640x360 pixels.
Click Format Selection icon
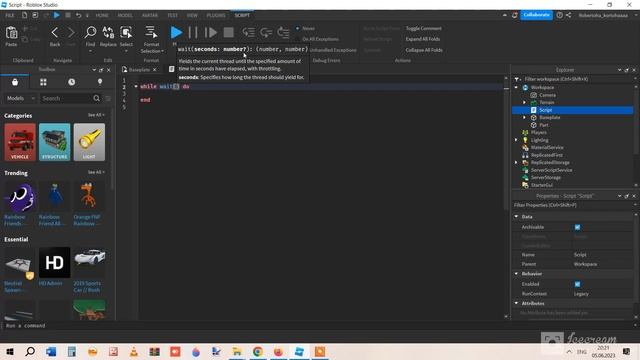coord(151,32)
